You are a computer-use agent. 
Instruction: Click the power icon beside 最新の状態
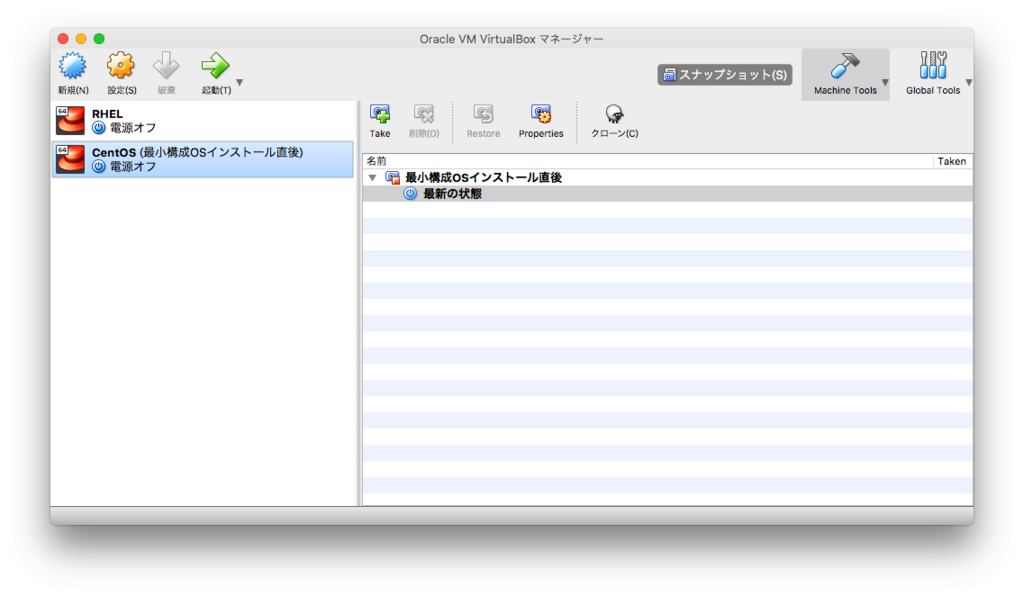(410, 193)
